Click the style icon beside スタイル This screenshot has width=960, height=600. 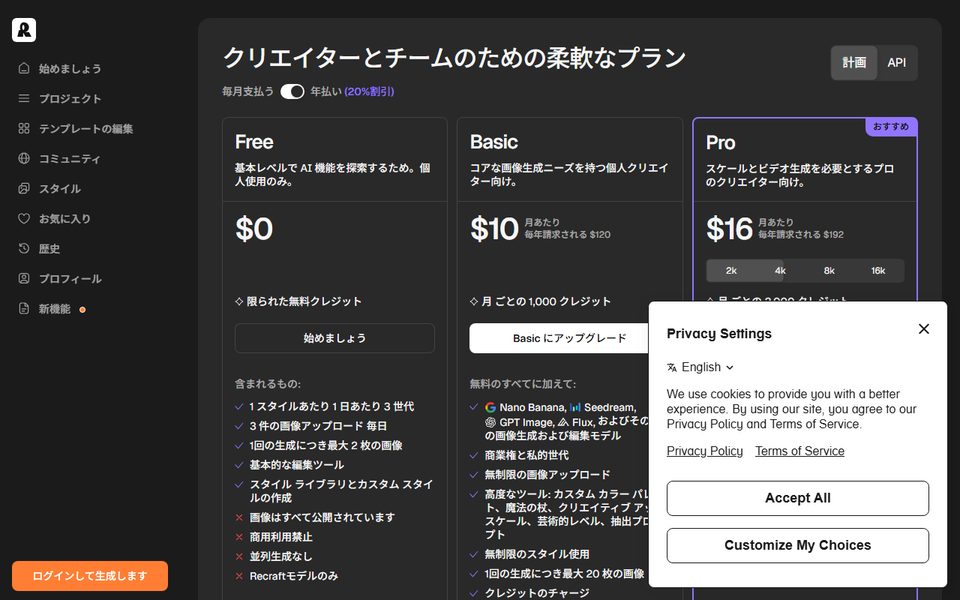[24, 188]
